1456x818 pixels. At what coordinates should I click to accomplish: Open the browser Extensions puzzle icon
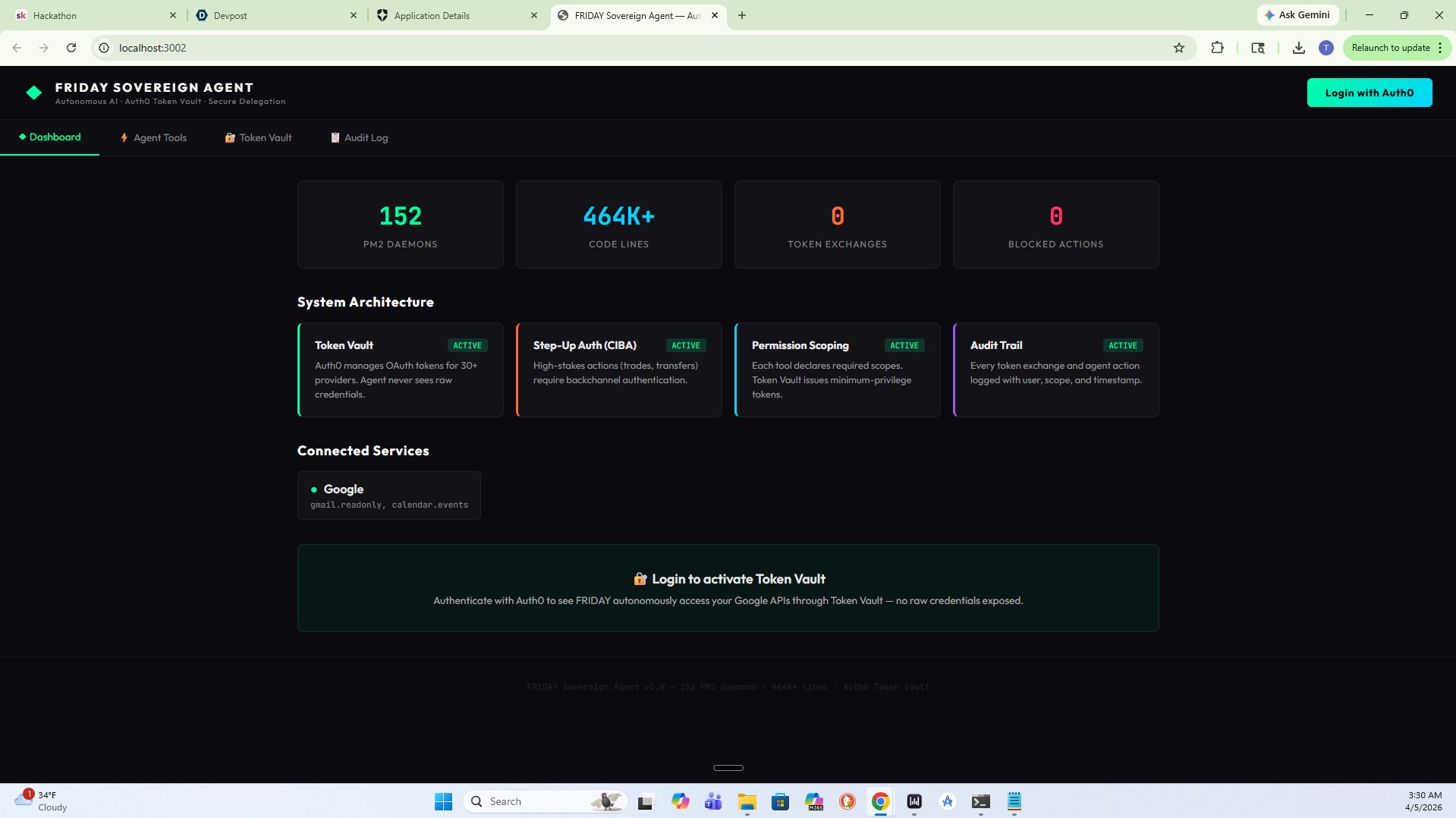[x=1217, y=48]
